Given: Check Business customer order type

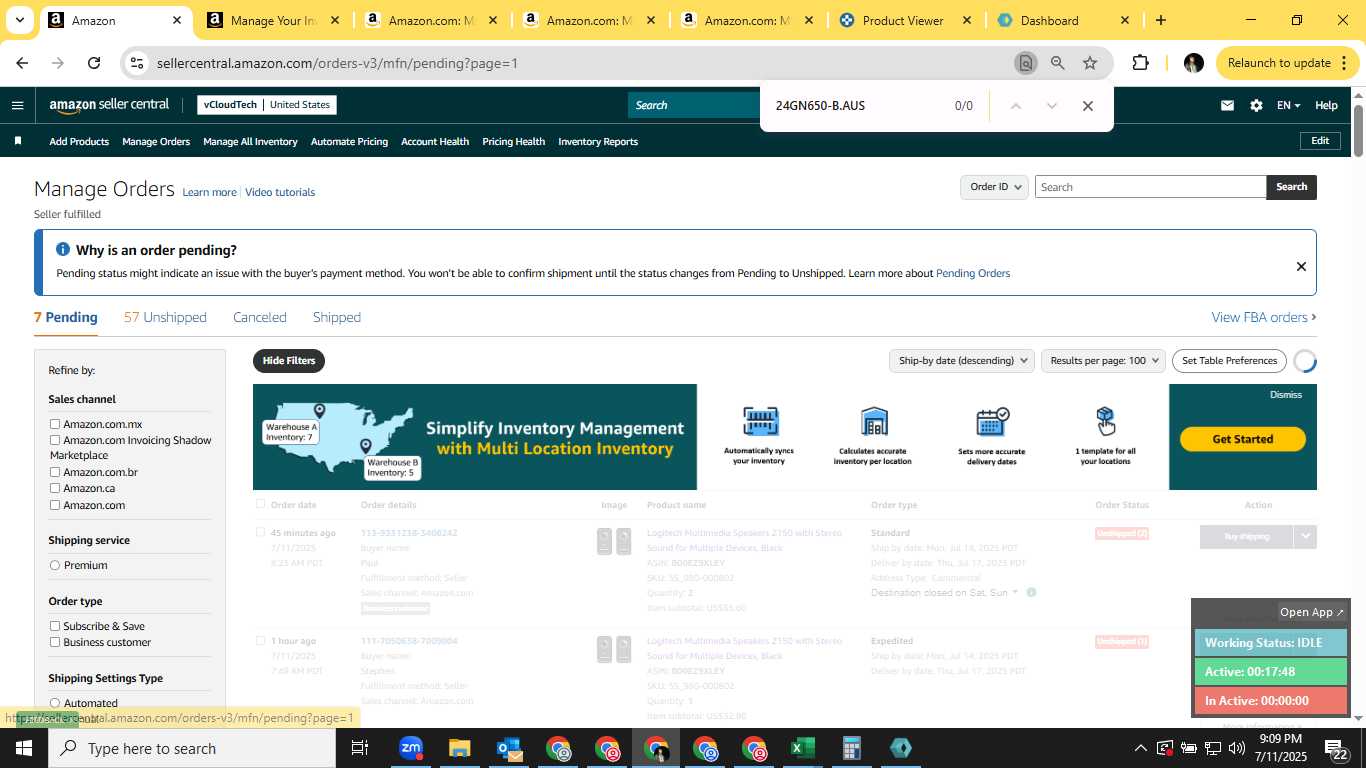Looking at the screenshot, I should pos(55,642).
